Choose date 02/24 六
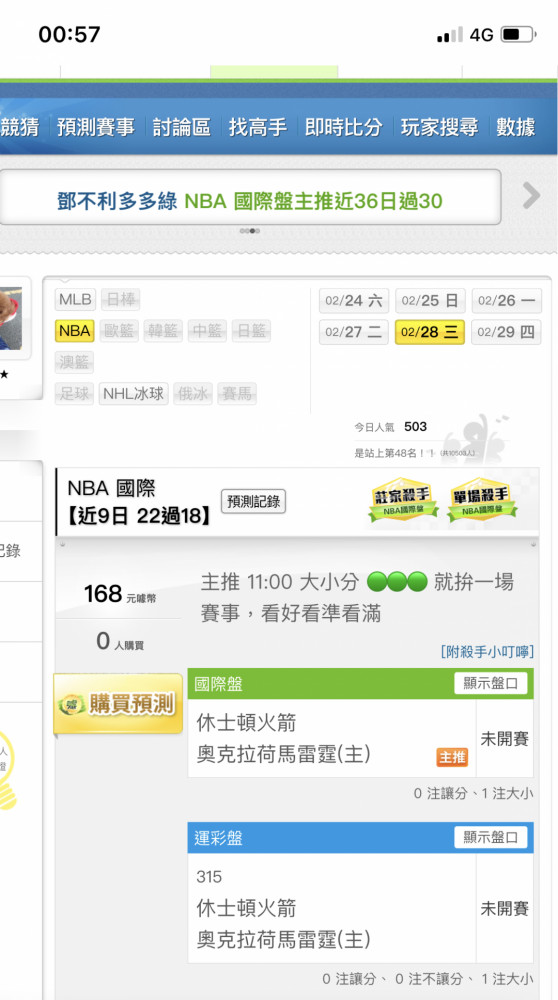This screenshot has height=1000, width=558. tap(354, 300)
